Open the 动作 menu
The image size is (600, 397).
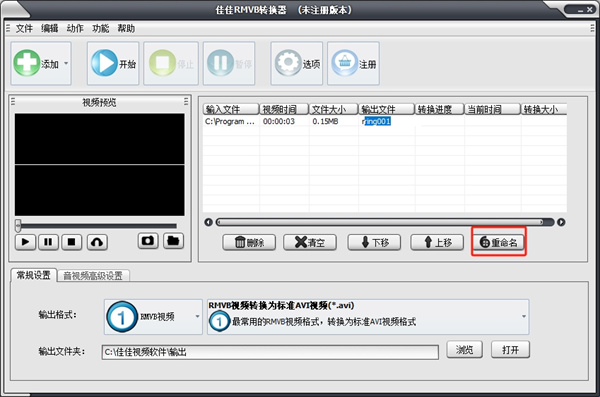click(75, 28)
